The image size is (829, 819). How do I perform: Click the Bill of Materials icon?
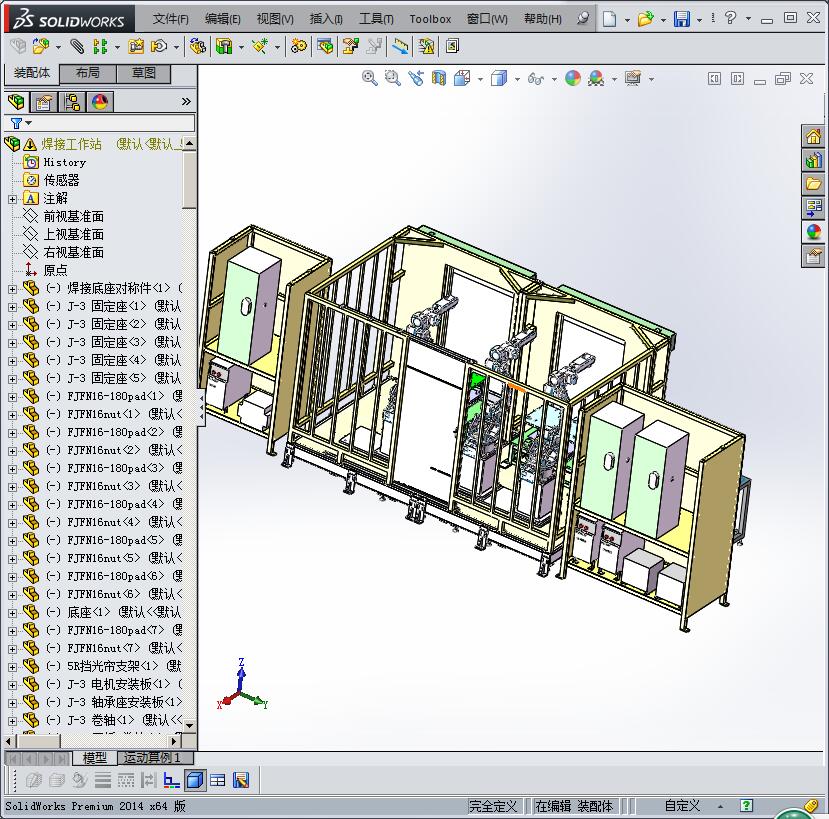tap(325, 47)
